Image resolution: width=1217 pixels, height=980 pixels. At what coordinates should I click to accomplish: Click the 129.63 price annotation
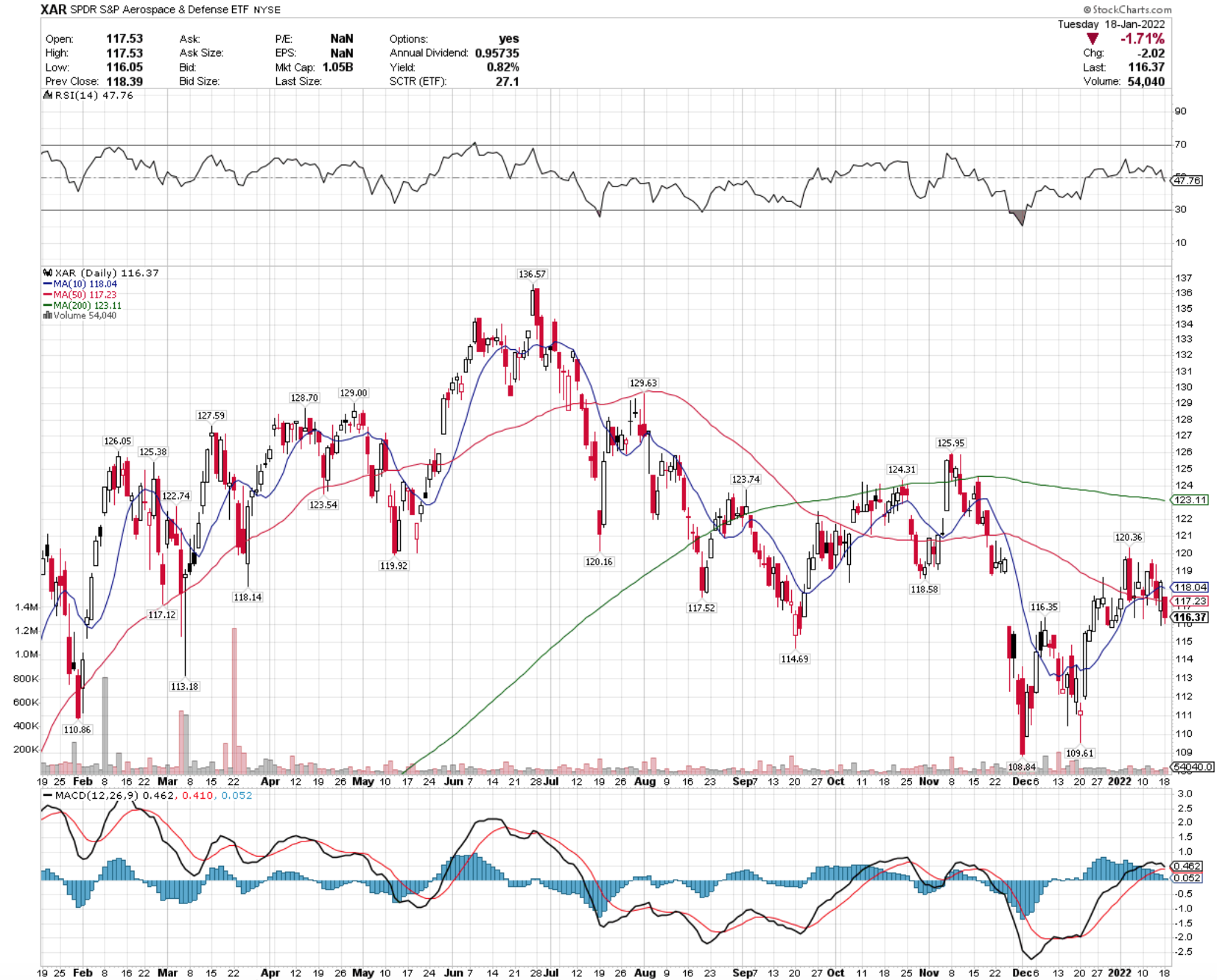point(643,383)
